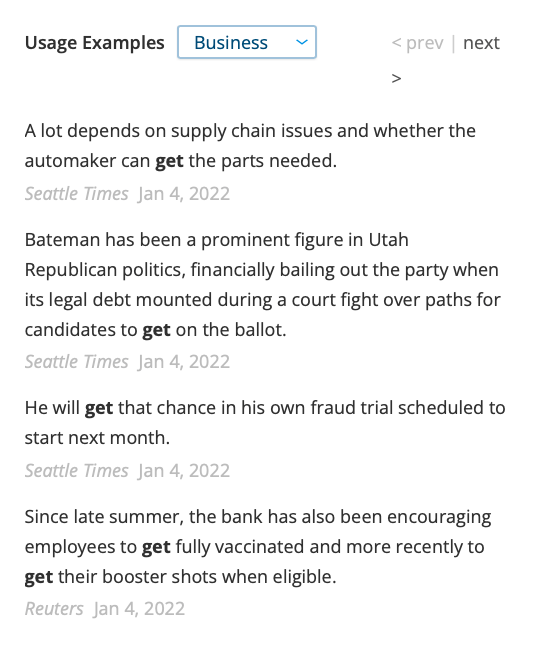The image size is (538, 654).
Task: Click bold 'get' before 'on the ballot'
Action: (156, 330)
